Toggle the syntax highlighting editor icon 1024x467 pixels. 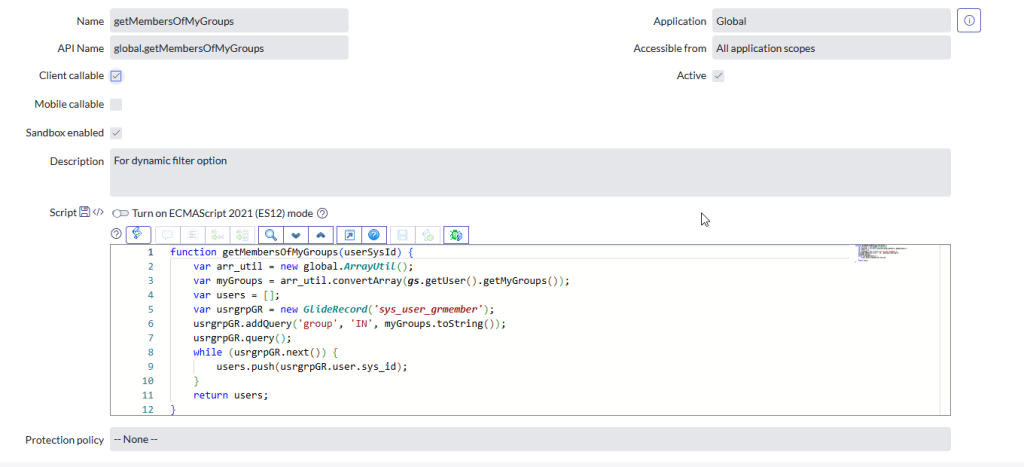(x=140, y=234)
